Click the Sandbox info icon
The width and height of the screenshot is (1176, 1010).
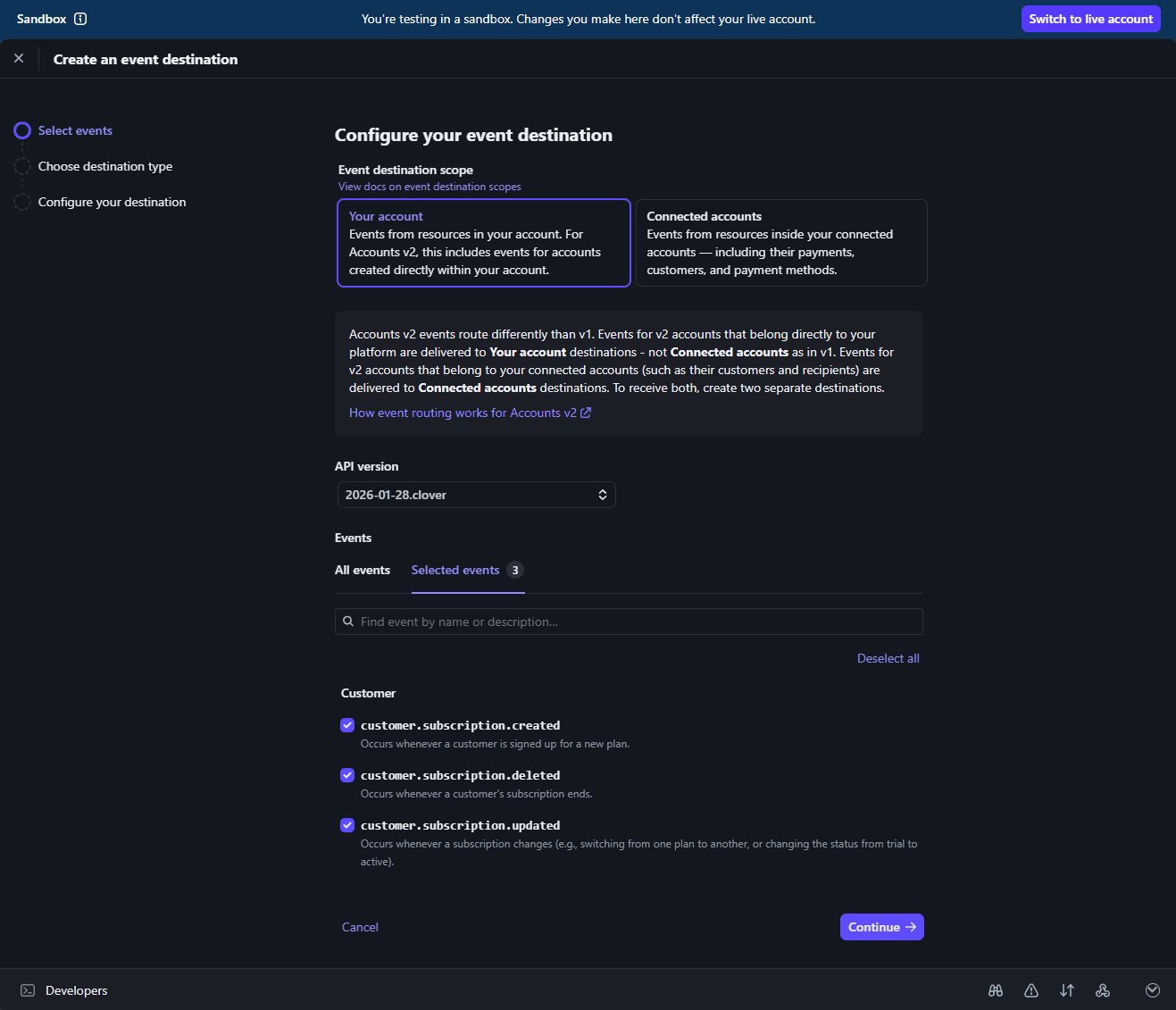[80, 19]
